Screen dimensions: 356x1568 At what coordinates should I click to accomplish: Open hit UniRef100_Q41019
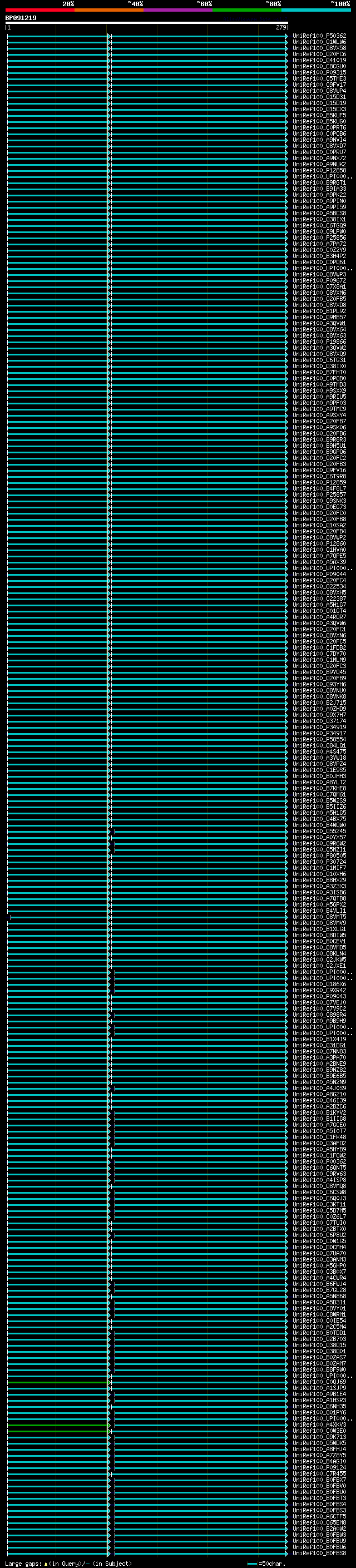319,60
